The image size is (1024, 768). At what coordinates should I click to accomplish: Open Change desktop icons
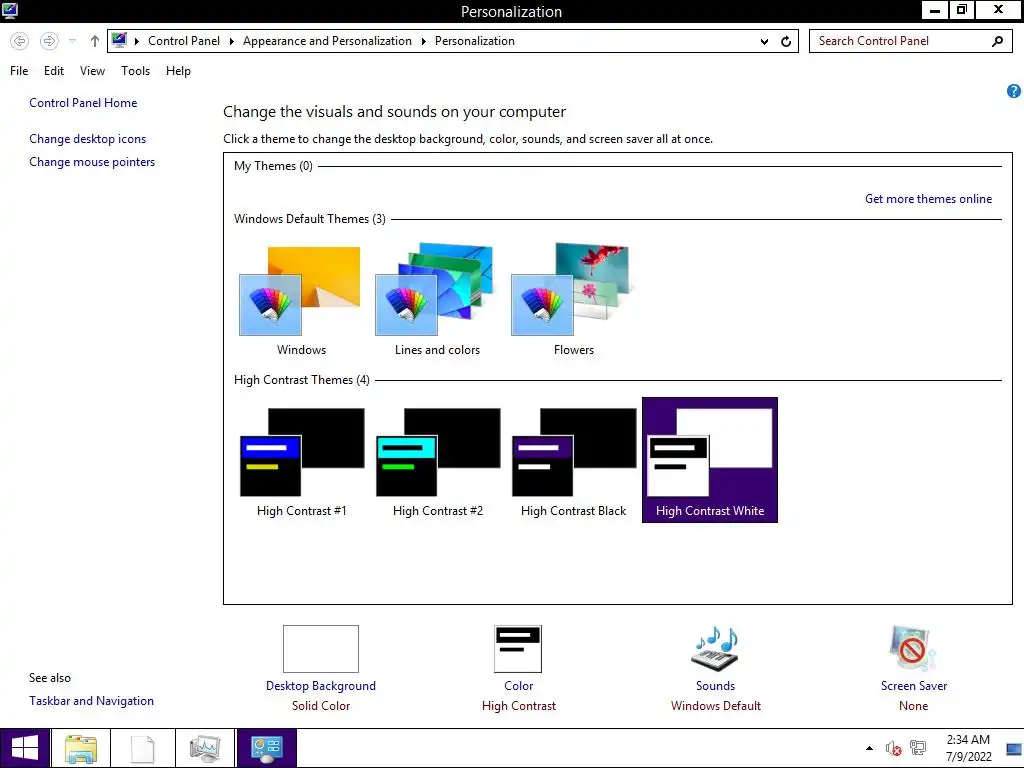[88, 138]
